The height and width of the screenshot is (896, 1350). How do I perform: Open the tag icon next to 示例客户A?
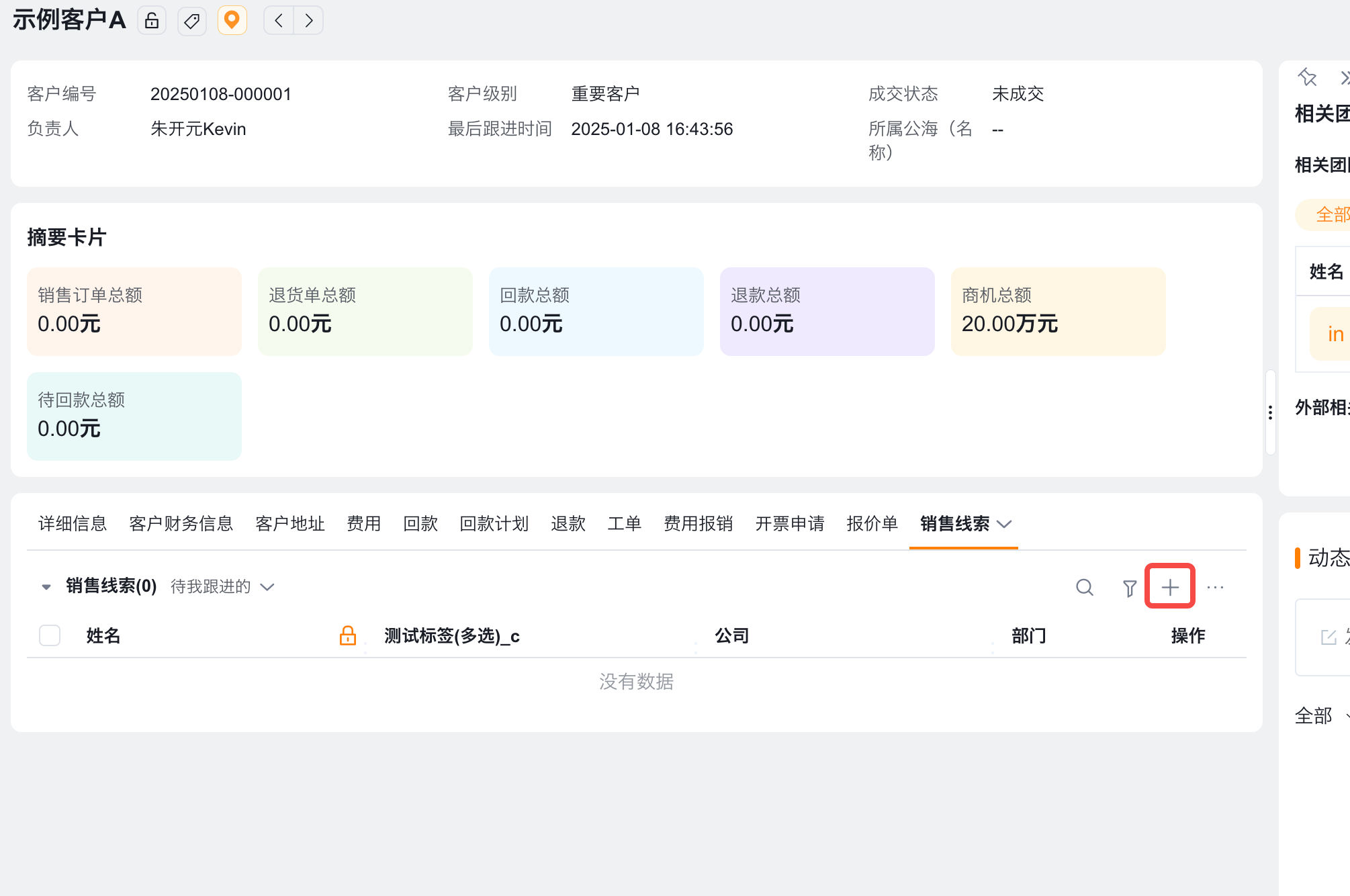[192, 20]
